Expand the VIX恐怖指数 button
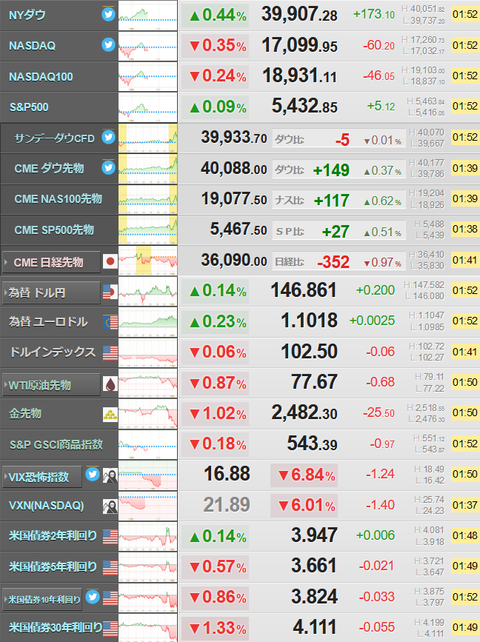This screenshot has width=480, height=642. tap(42, 477)
